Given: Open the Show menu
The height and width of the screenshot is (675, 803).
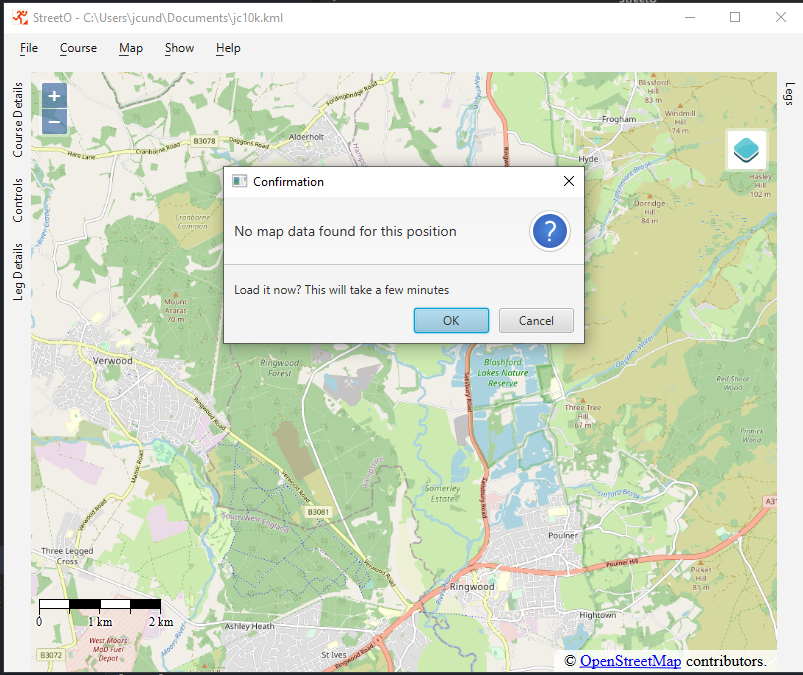Looking at the screenshot, I should point(179,48).
